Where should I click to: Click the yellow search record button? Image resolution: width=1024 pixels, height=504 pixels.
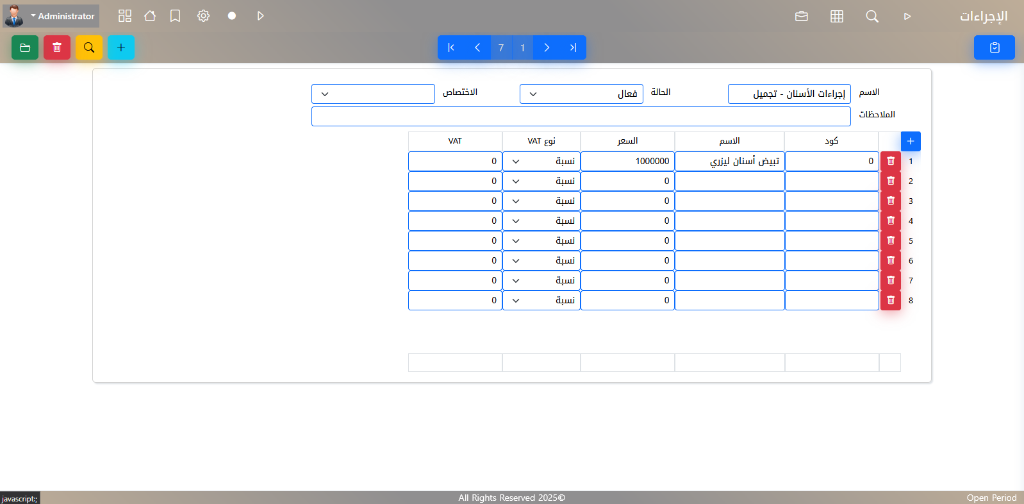pyautogui.click(x=89, y=47)
